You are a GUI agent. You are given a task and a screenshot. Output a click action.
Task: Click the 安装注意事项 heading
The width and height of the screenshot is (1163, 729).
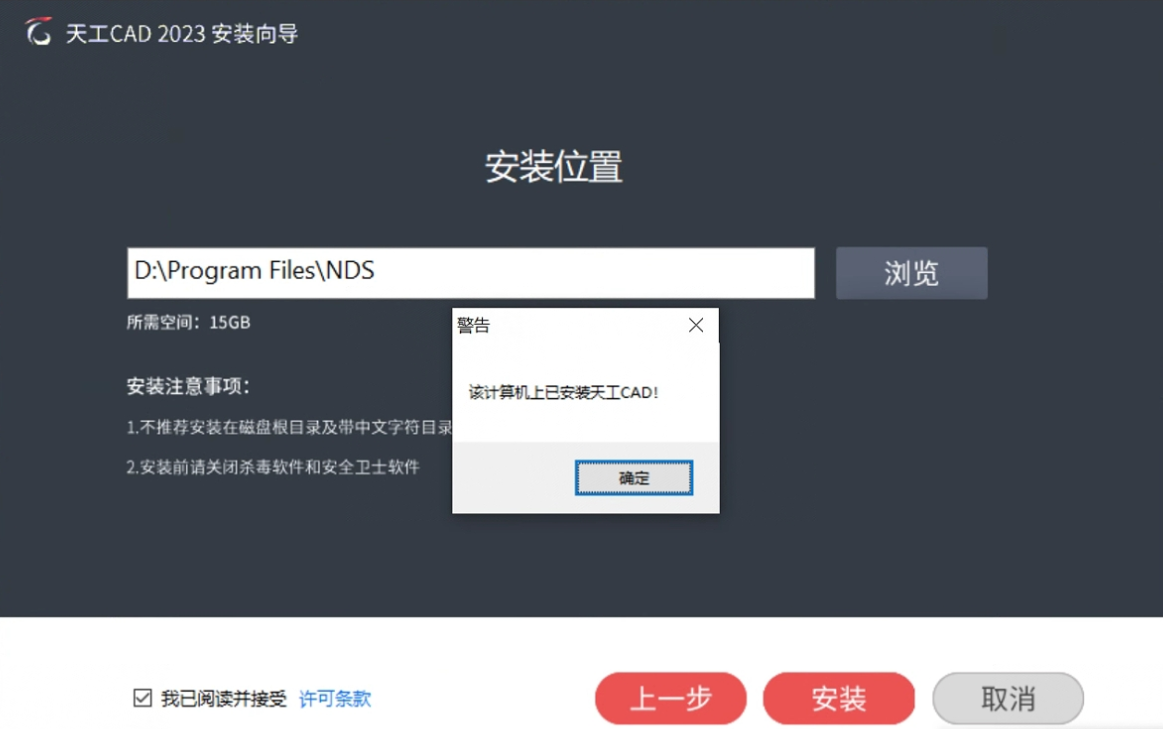point(188,386)
